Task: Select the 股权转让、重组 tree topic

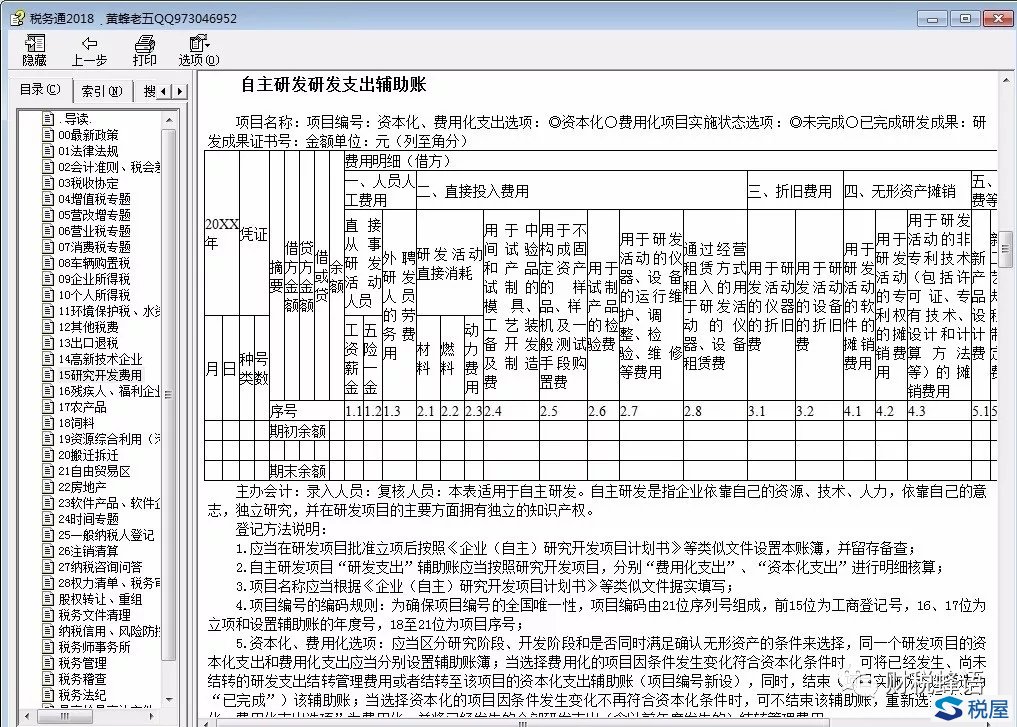Action: 100,599
